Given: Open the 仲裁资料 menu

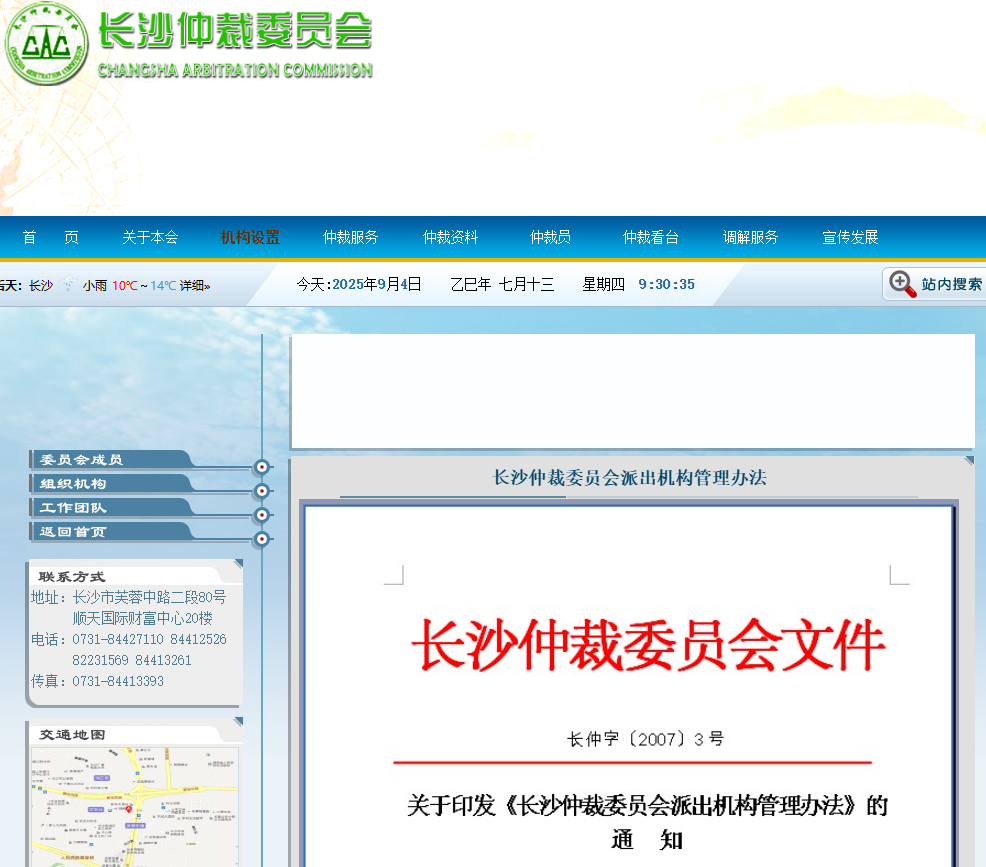Looking at the screenshot, I should coord(450,237).
